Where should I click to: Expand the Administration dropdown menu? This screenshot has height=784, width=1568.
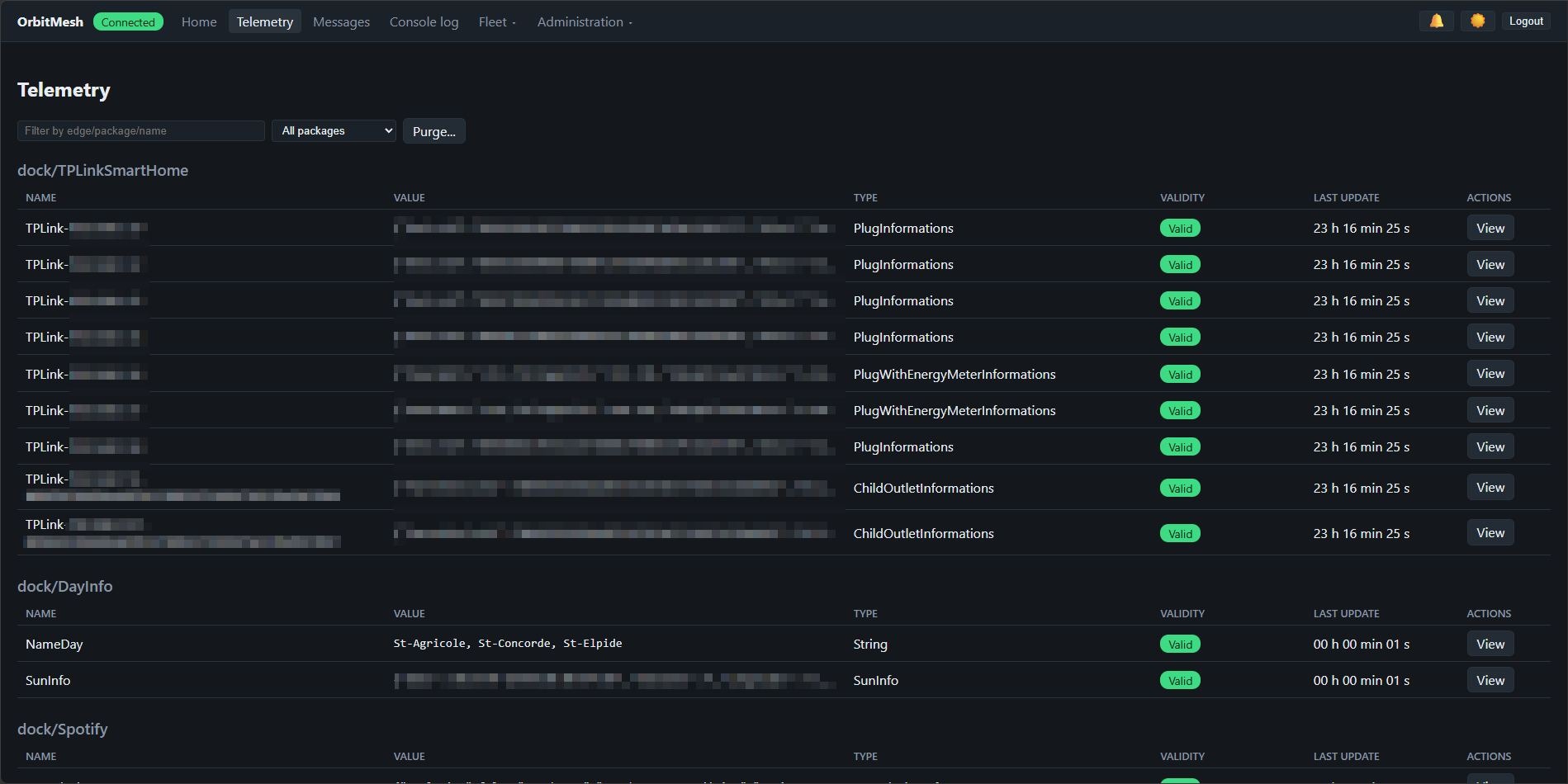point(585,21)
